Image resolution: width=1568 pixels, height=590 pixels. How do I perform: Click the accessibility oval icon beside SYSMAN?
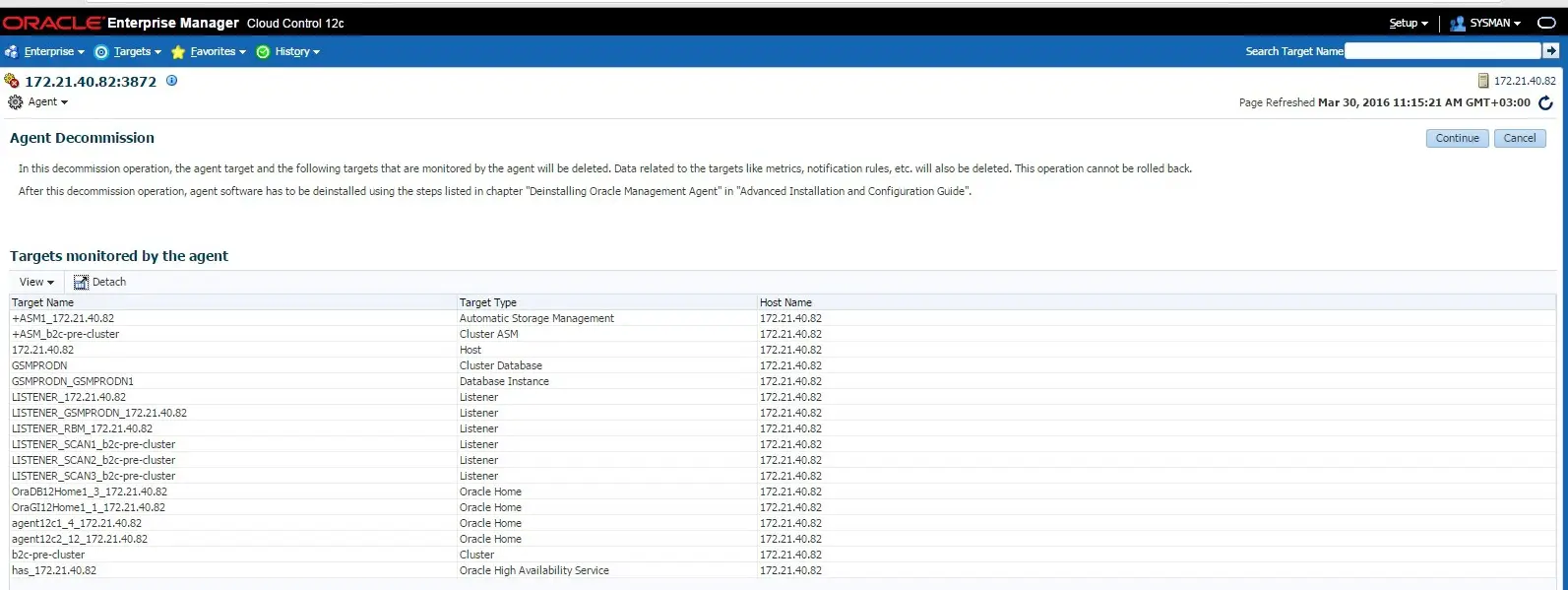coord(1546,23)
